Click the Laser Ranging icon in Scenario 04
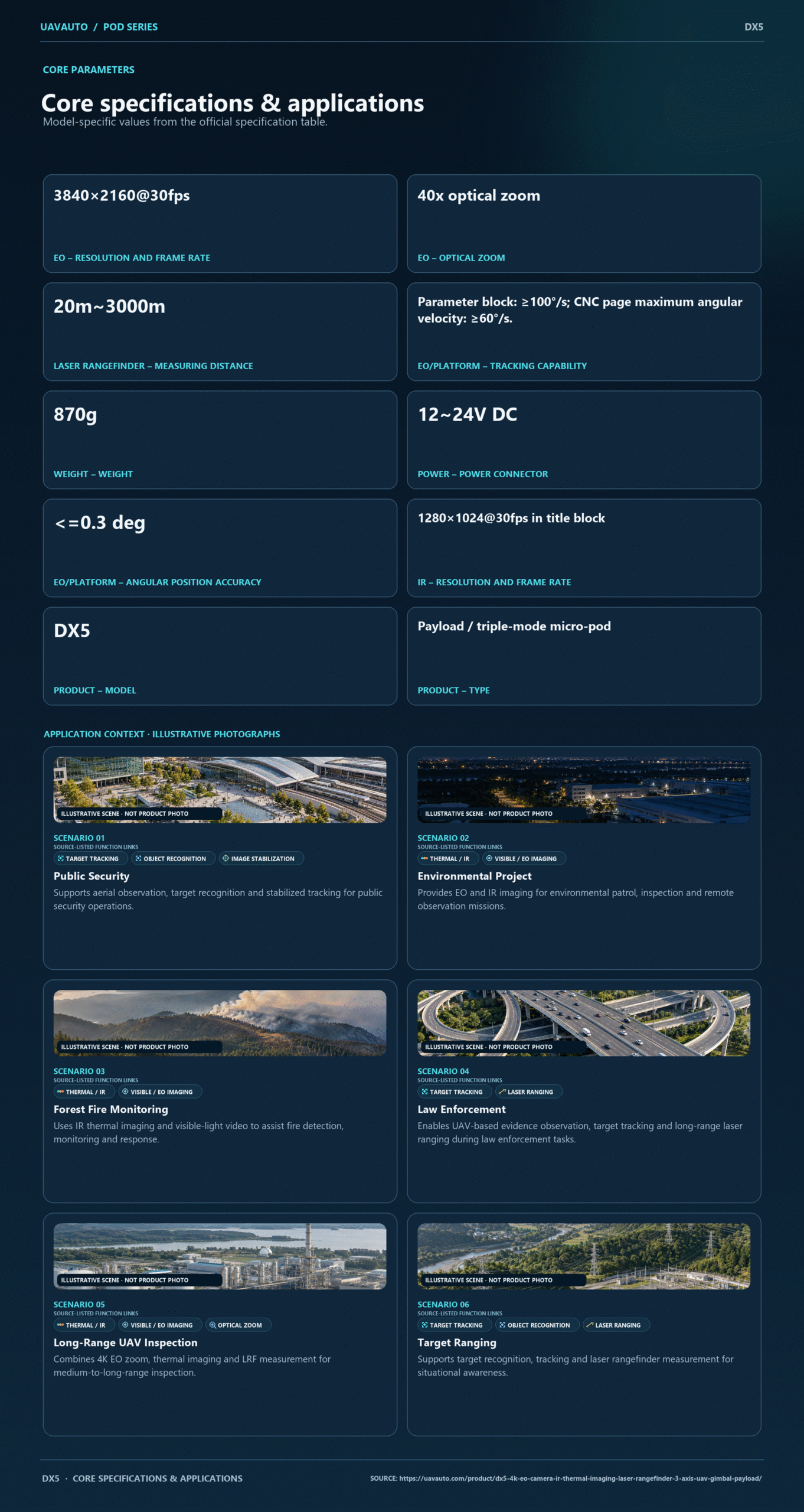The width and height of the screenshot is (804, 1512). pyautogui.click(x=502, y=1092)
